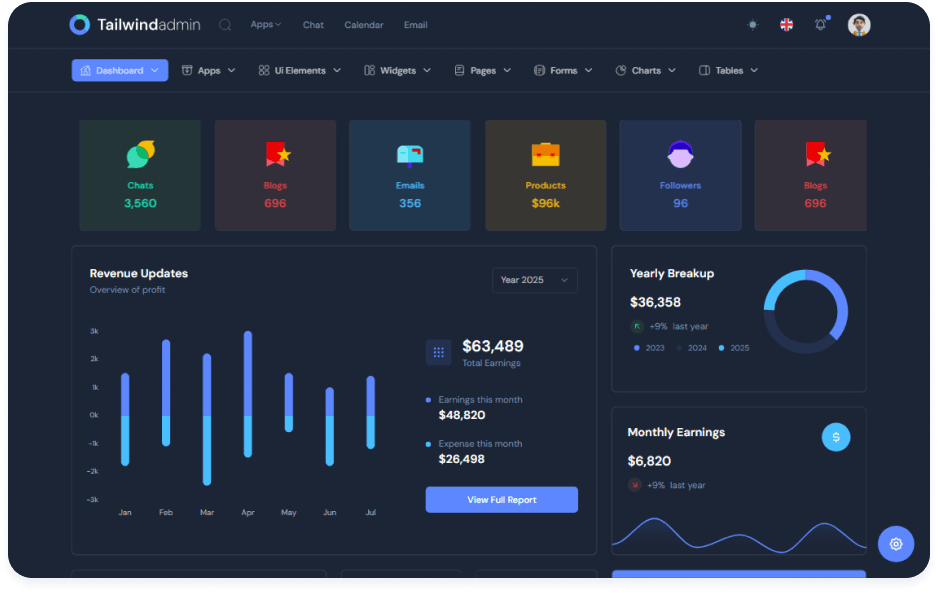Click the Products briefcase card icon
Screen dimensions: 938x593
coord(545,155)
